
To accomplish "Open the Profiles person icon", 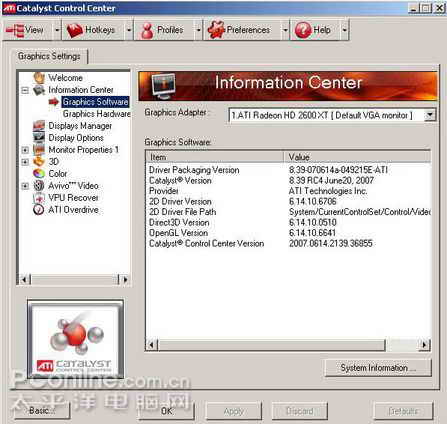I will pyautogui.click(x=147, y=31).
